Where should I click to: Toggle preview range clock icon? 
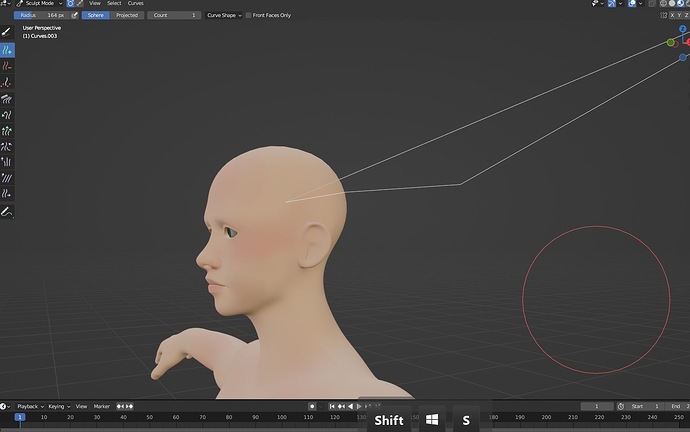(621, 406)
